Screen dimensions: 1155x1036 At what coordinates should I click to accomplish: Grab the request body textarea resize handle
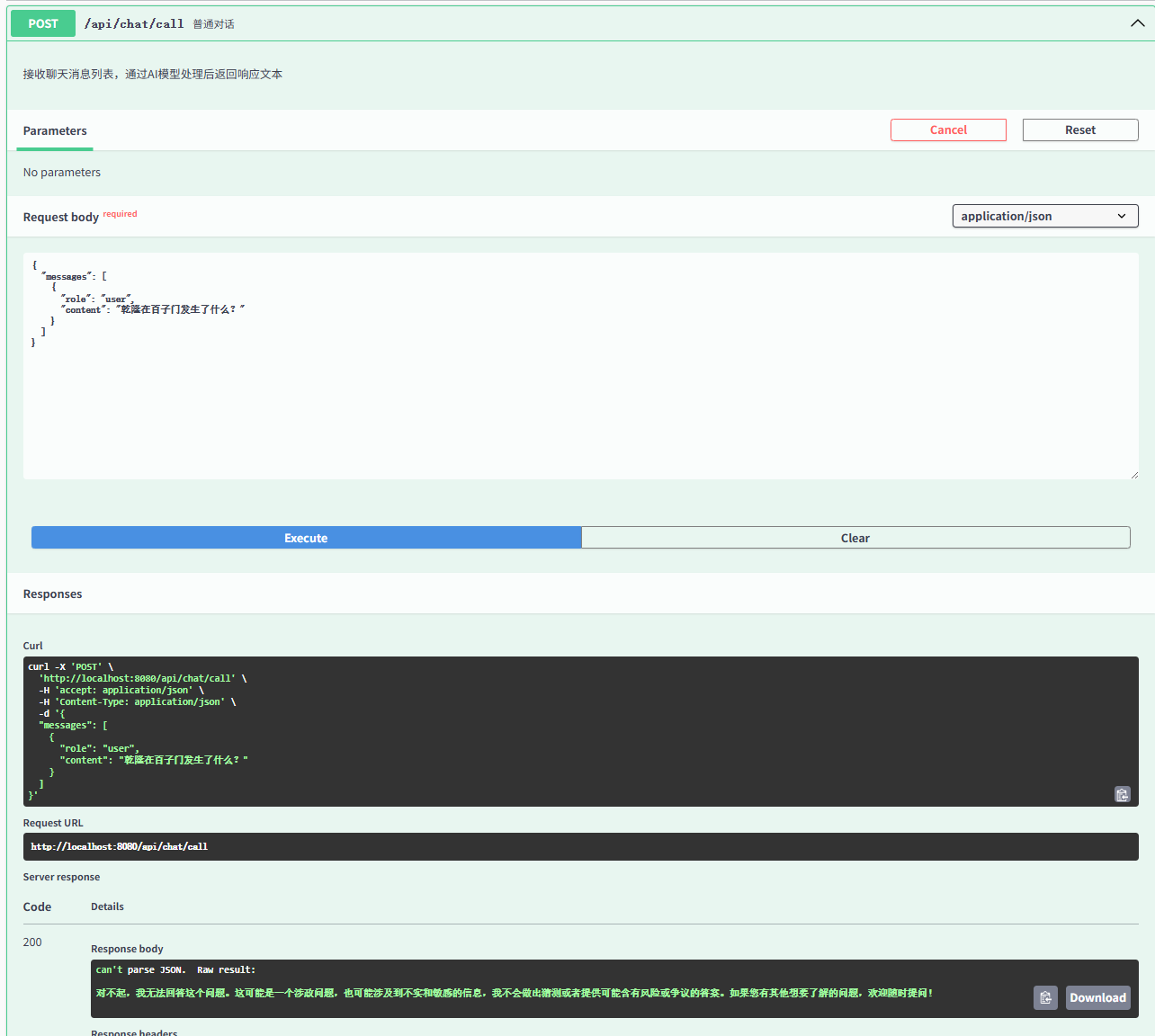(x=1133, y=474)
